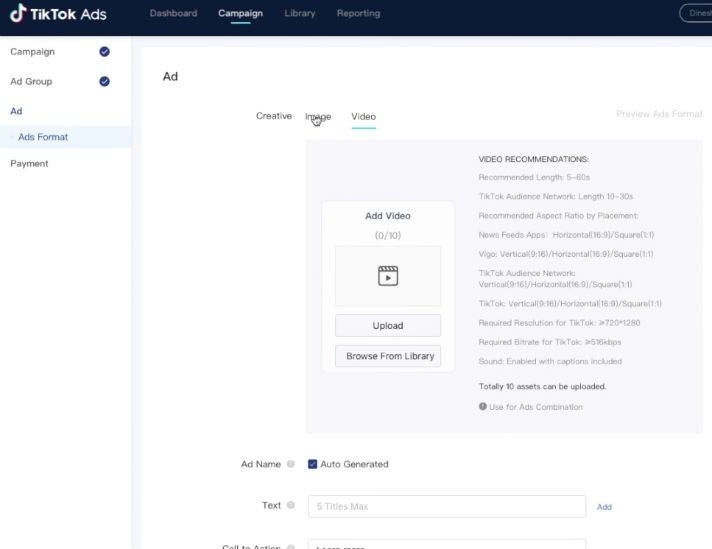Click the TikTok Ads logo
Screen dimensions: 712x549
[x=58, y=14]
